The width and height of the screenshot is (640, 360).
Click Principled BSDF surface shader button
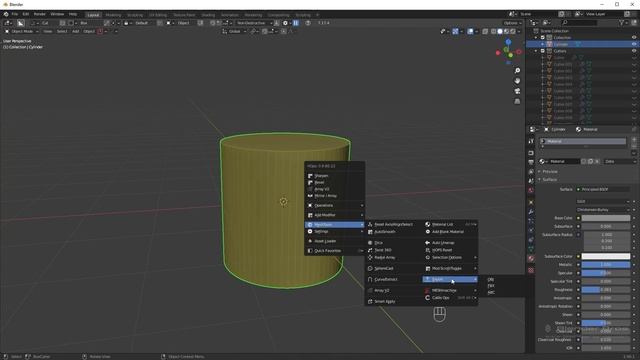pyautogui.click(x=603, y=189)
